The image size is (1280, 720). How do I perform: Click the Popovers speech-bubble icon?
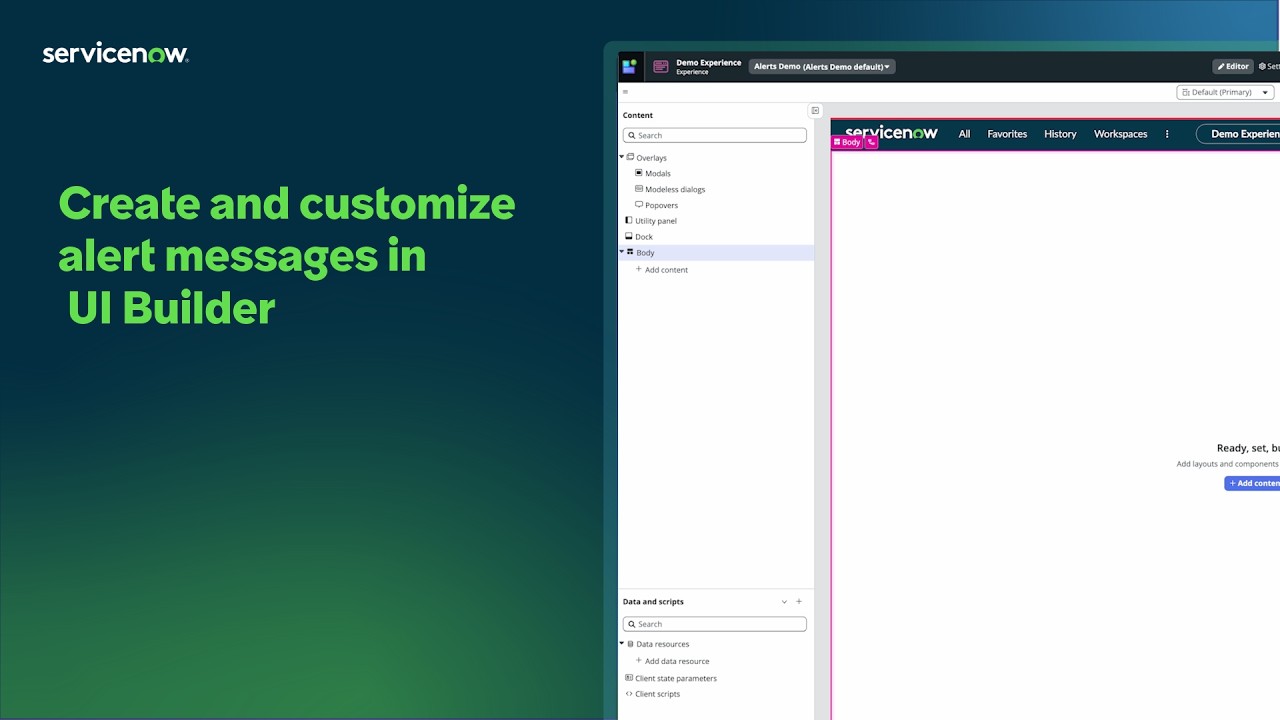(x=639, y=205)
